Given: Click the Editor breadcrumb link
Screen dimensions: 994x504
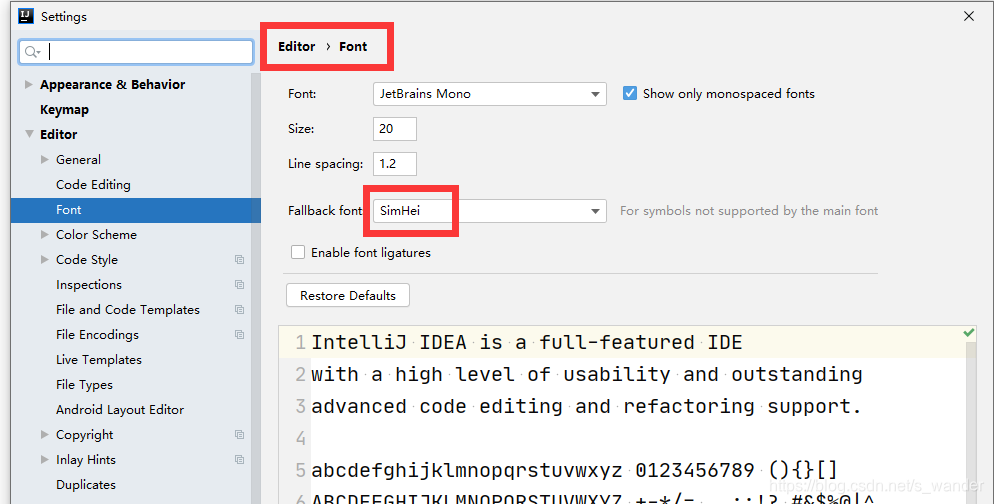Looking at the screenshot, I should 297,46.
